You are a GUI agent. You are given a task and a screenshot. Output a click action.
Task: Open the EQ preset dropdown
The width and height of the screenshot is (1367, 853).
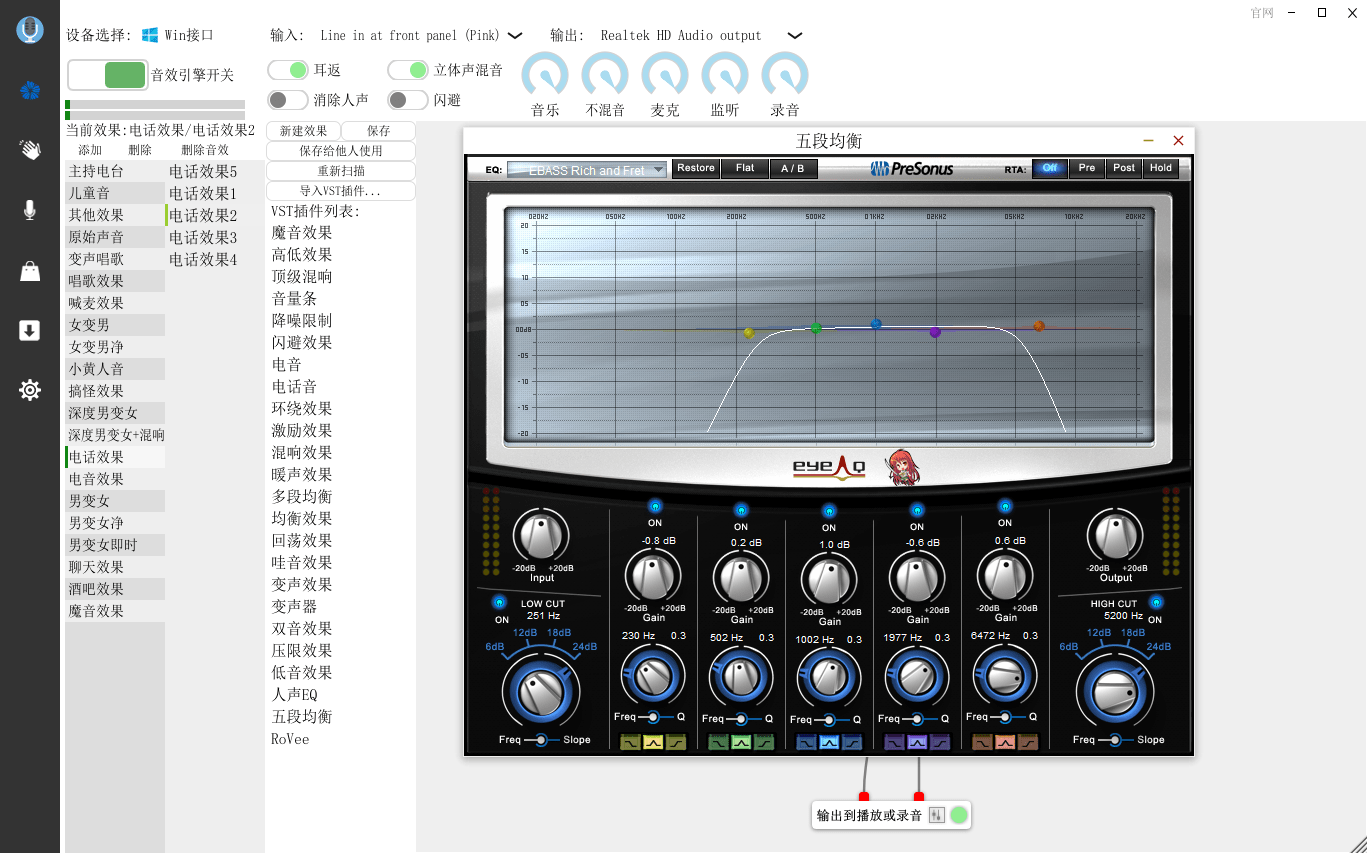click(587, 170)
